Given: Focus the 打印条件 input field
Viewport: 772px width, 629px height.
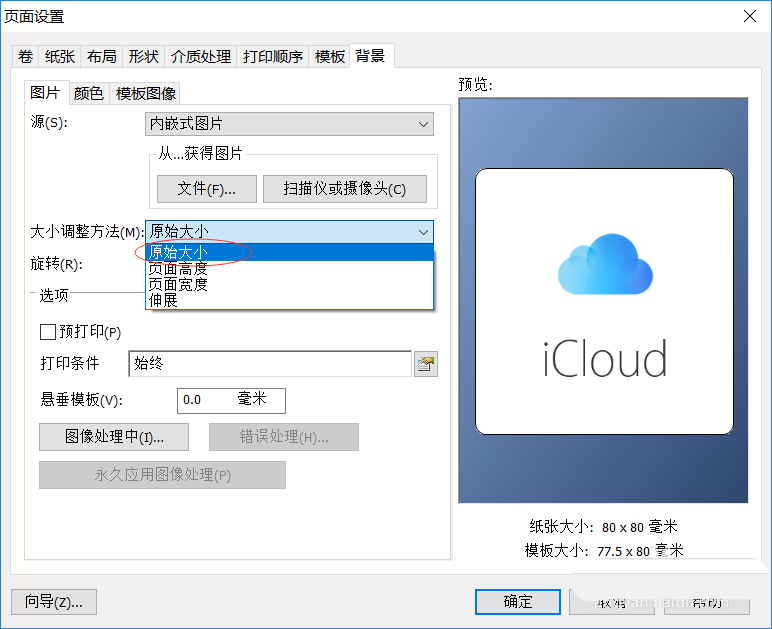Looking at the screenshot, I should click(270, 364).
